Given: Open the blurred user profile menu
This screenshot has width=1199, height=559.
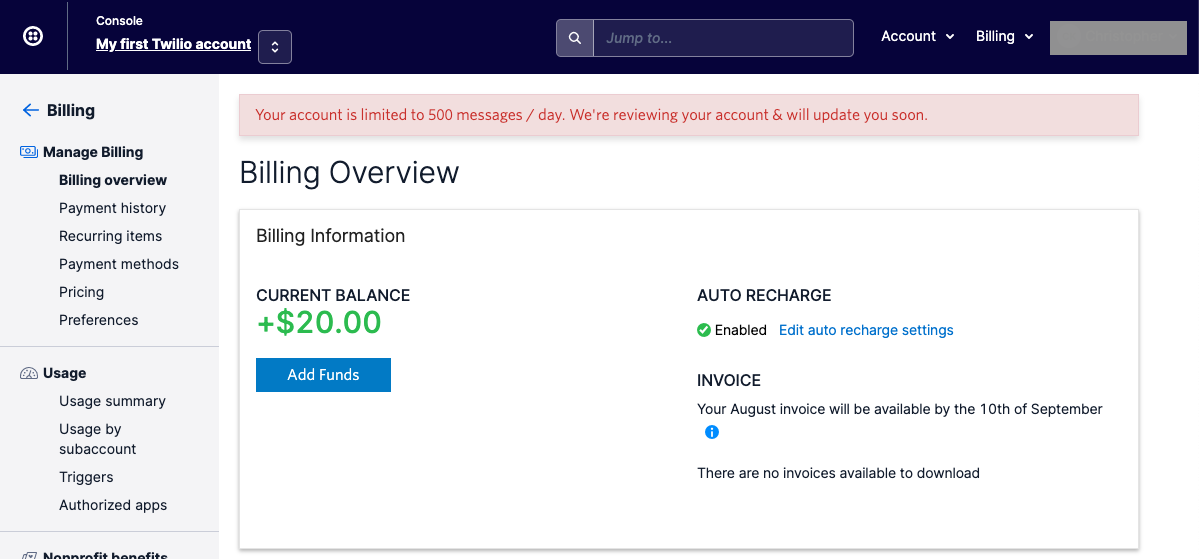Looking at the screenshot, I should [1119, 37].
